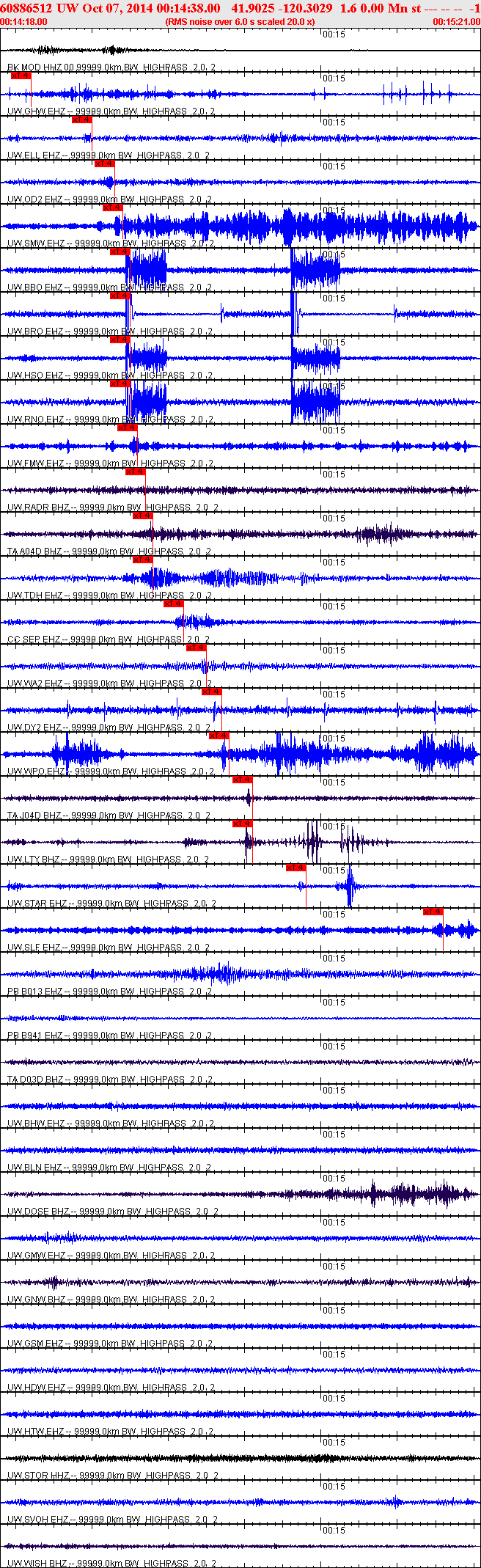Click the red pick flag above CC.SEP label
The width and height of the screenshot is (481, 1568).
pos(173,603)
